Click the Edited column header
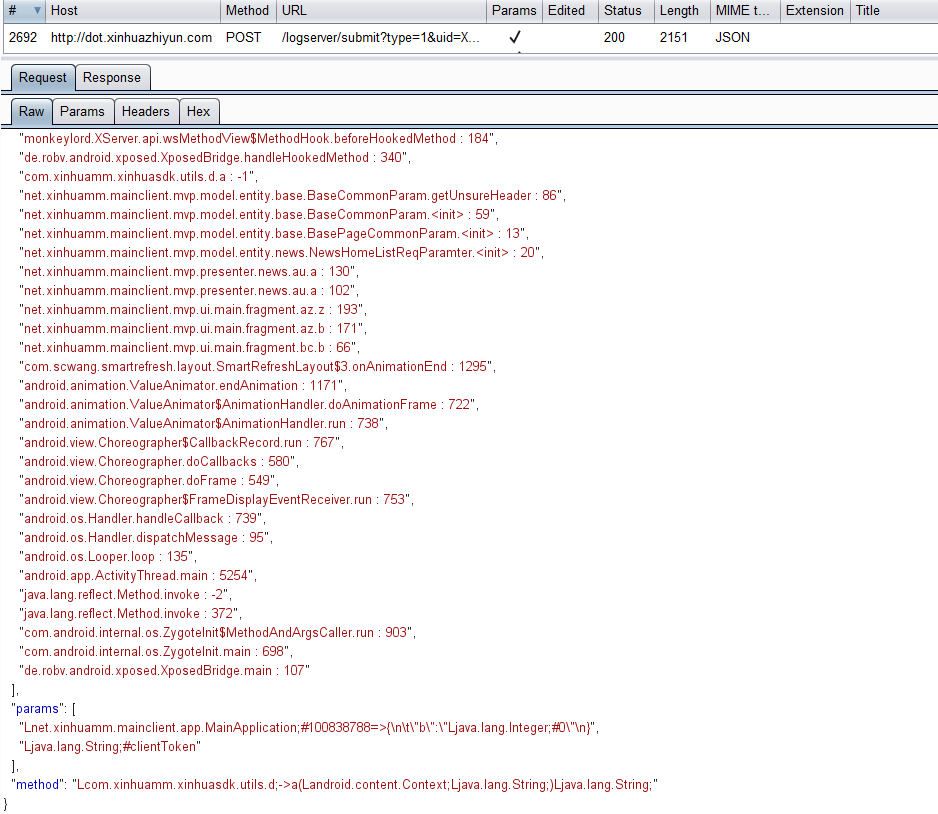The image size is (938, 814). (x=570, y=11)
